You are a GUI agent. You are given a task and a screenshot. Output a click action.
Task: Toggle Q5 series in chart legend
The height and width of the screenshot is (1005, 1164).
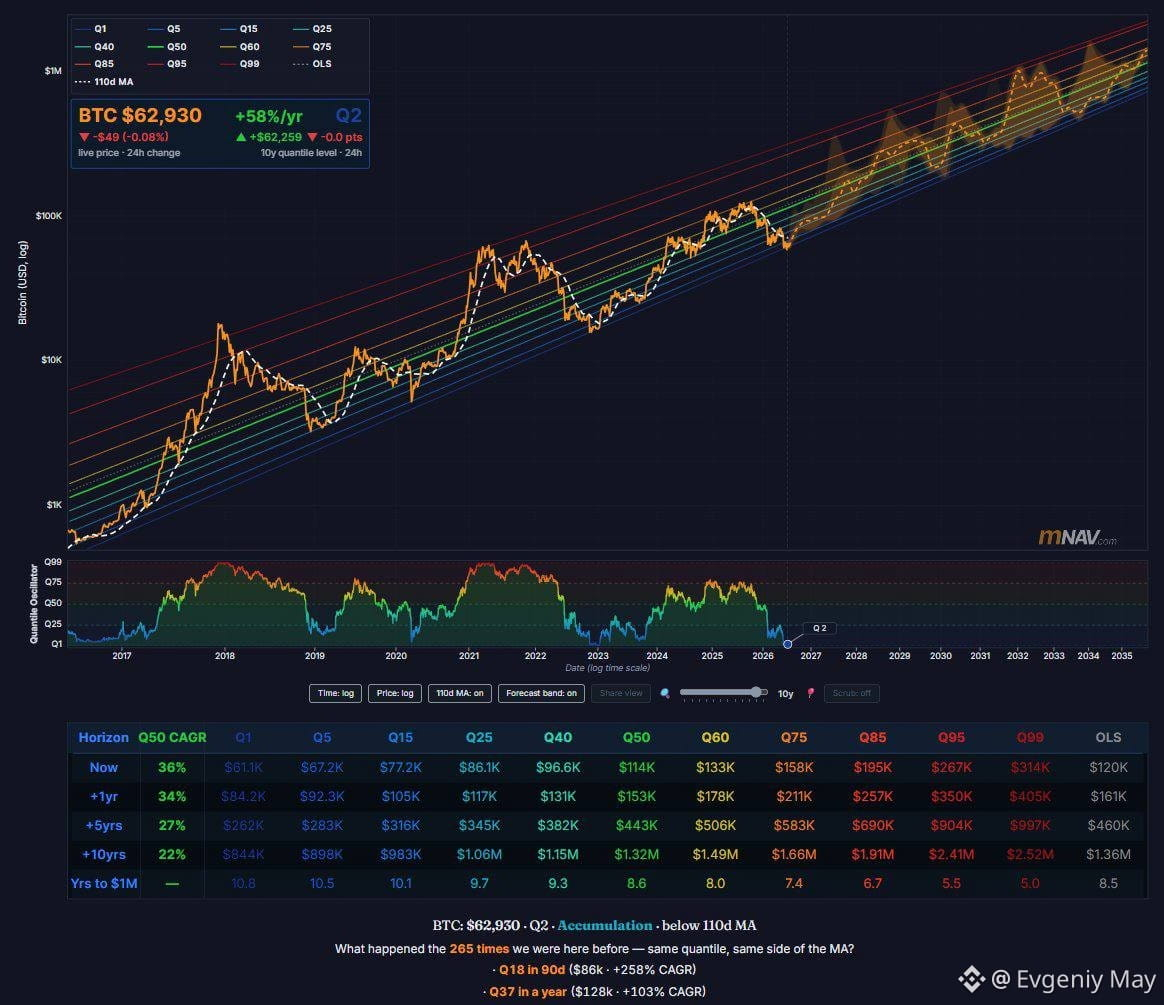click(164, 29)
